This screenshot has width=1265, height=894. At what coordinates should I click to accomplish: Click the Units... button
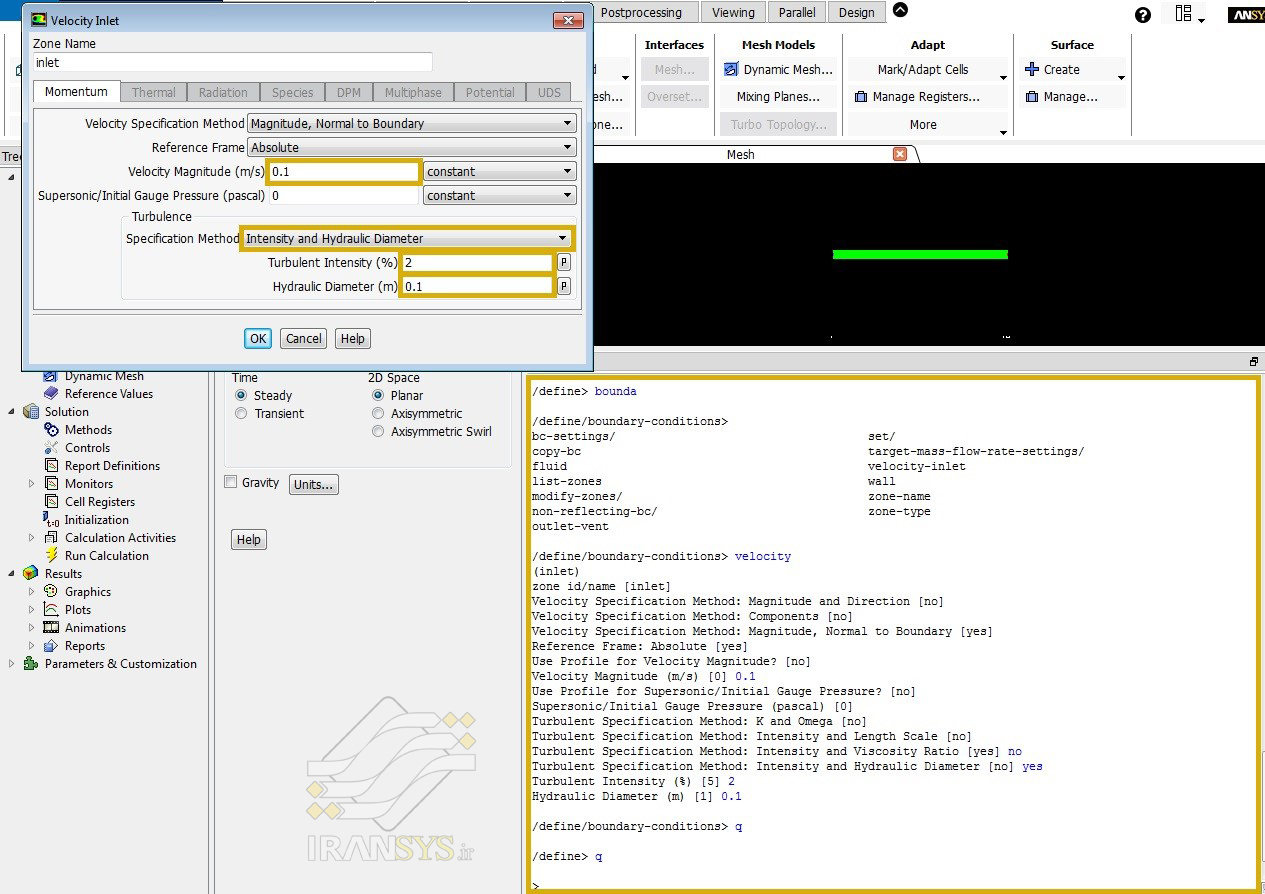[x=314, y=485]
